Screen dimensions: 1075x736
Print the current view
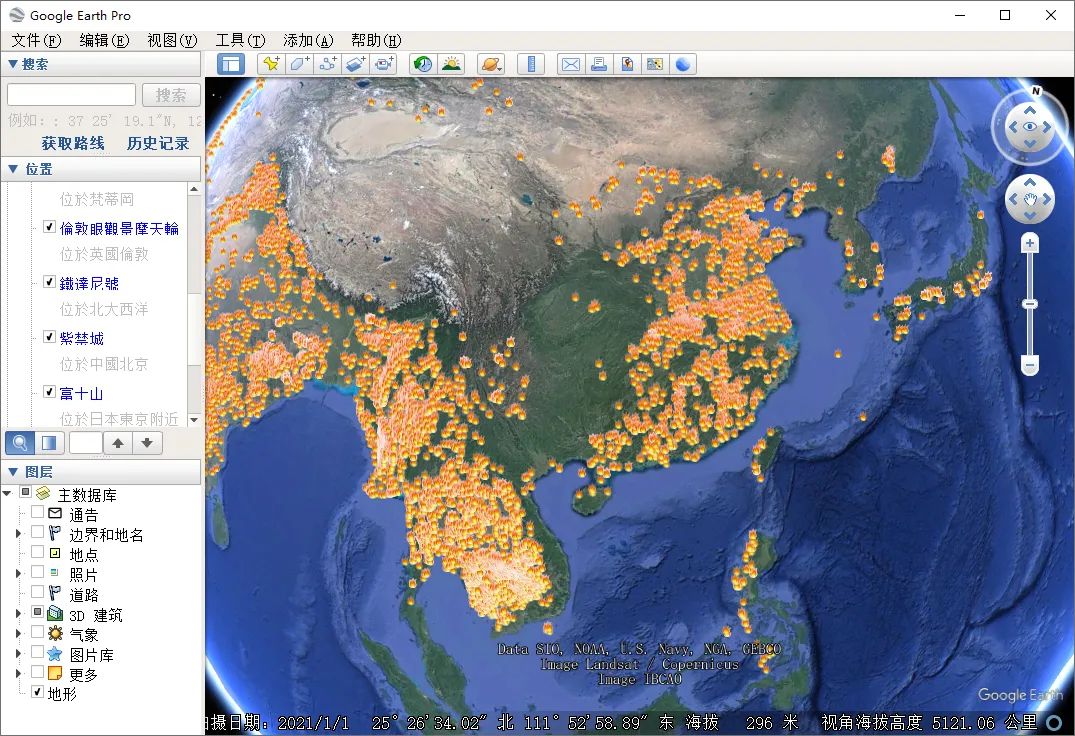(599, 64)
